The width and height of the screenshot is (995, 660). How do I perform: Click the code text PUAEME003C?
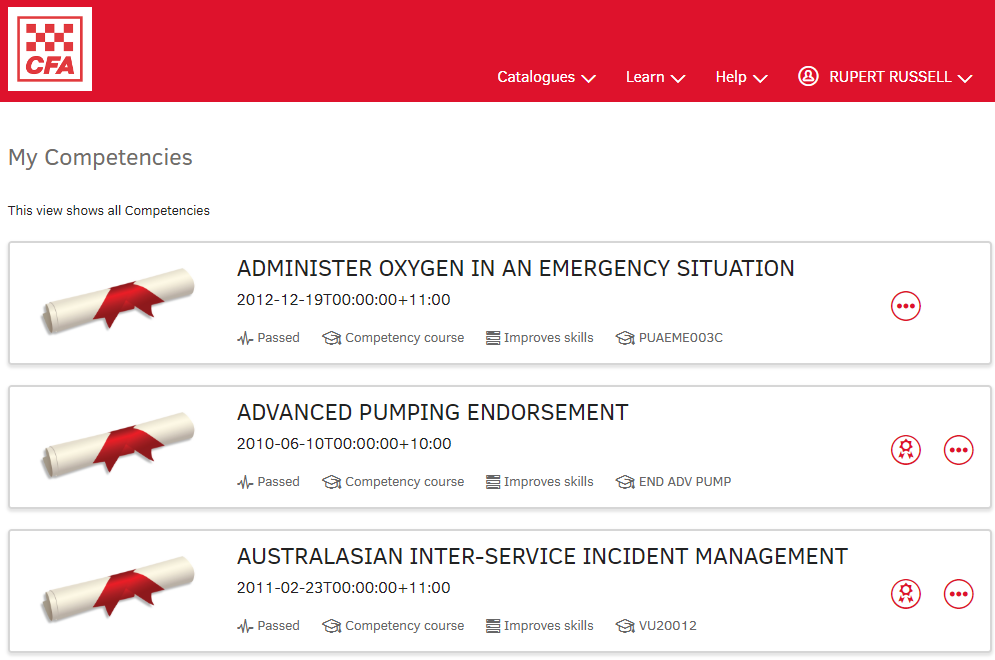680,338
